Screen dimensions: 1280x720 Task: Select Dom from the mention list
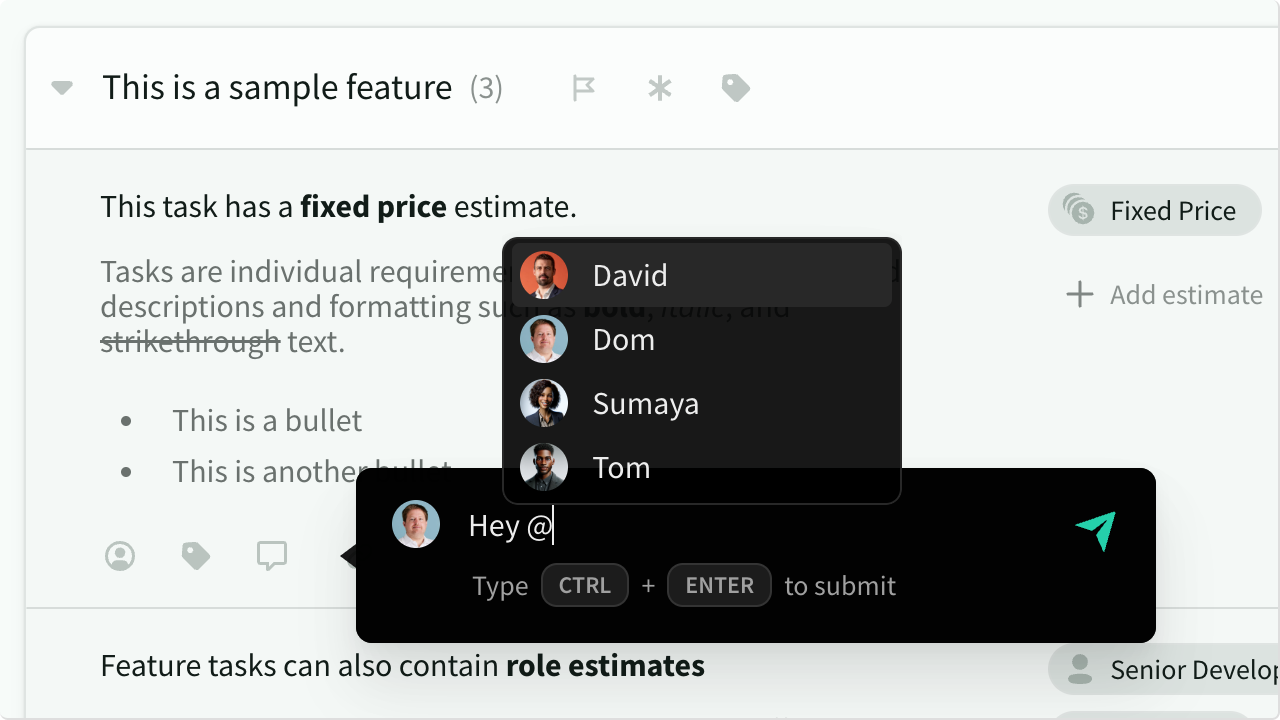702,340
